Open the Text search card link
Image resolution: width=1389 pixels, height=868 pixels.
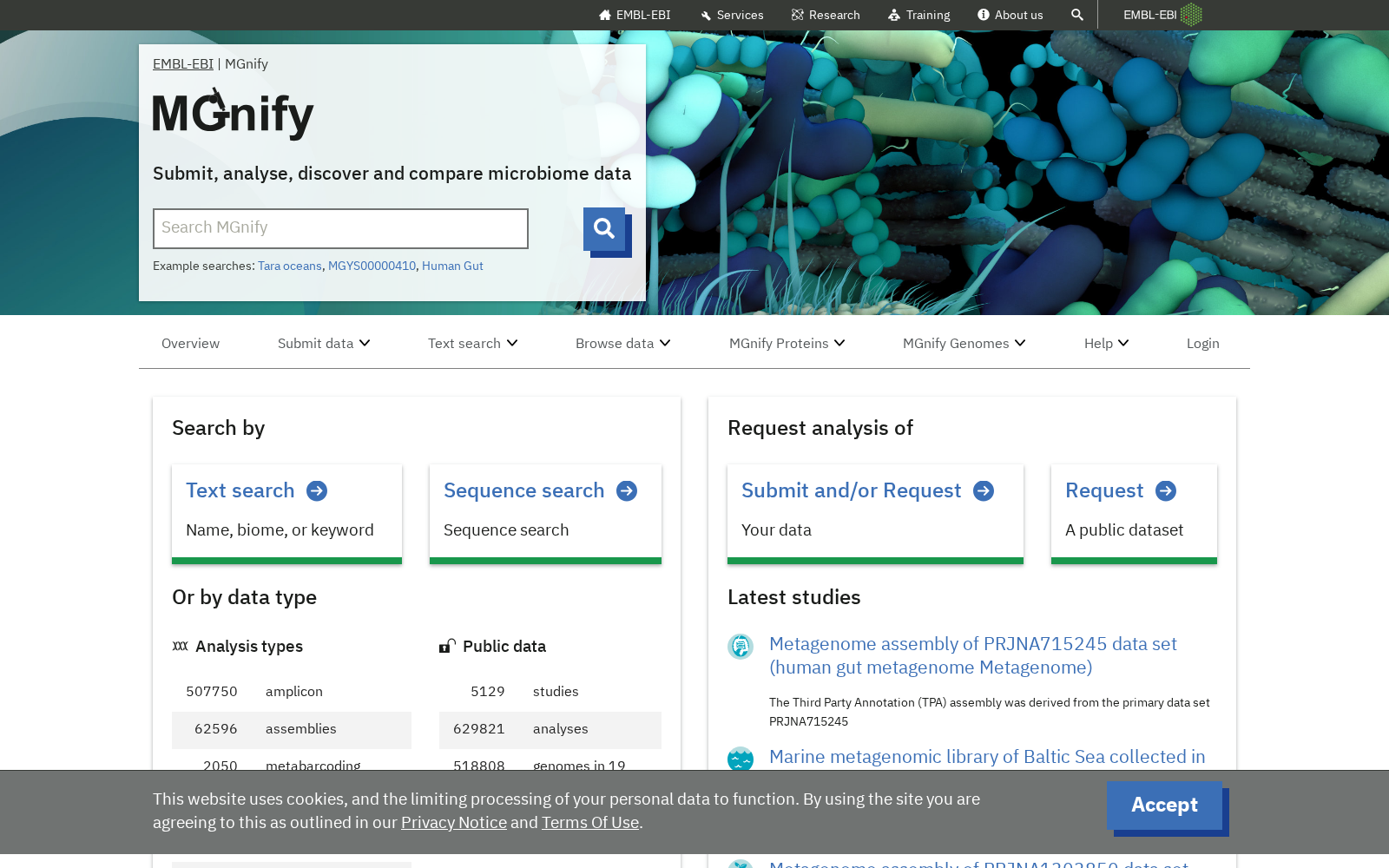[x=240, y=491]
